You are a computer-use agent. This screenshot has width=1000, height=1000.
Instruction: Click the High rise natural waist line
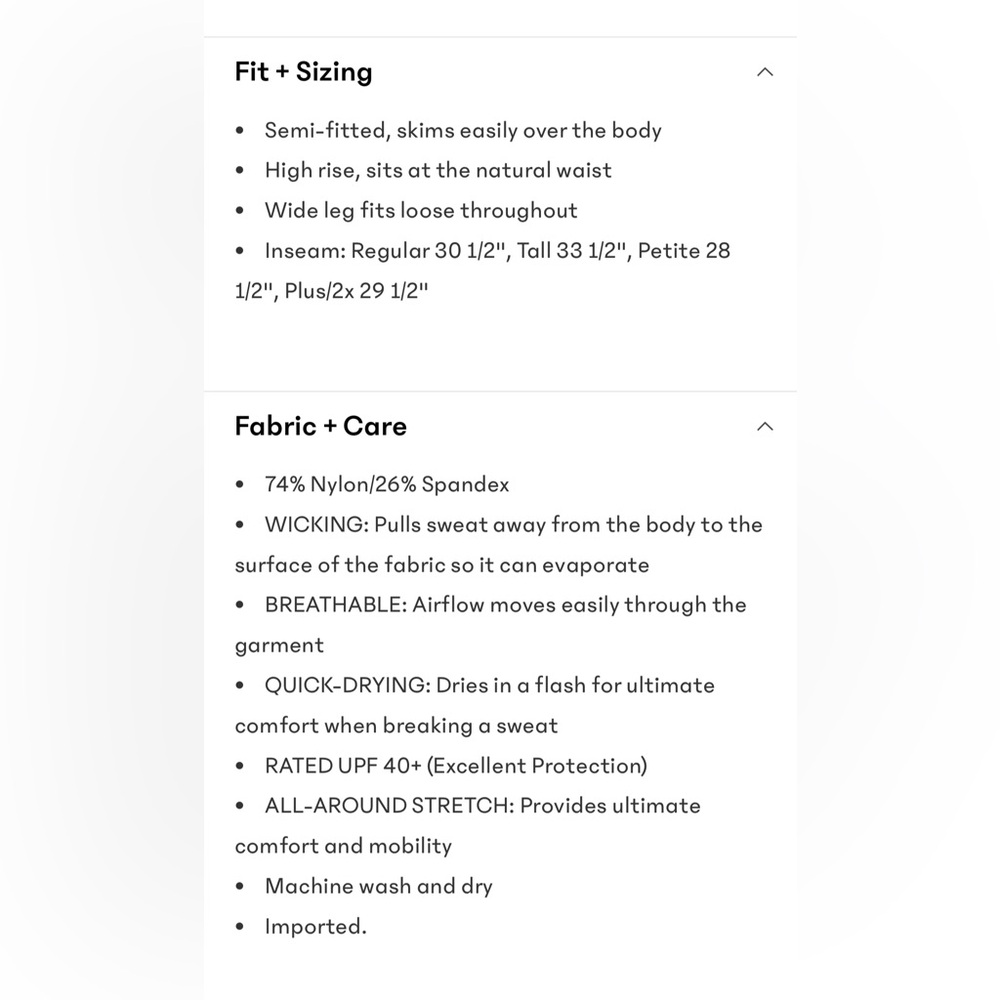[x=438, y=170]
